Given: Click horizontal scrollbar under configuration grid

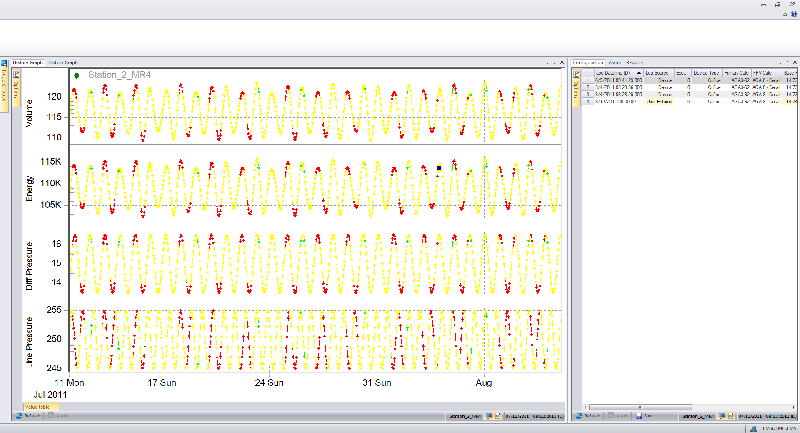Looking at the screenshot, I should pyautogui.click(x=640, y=407).
